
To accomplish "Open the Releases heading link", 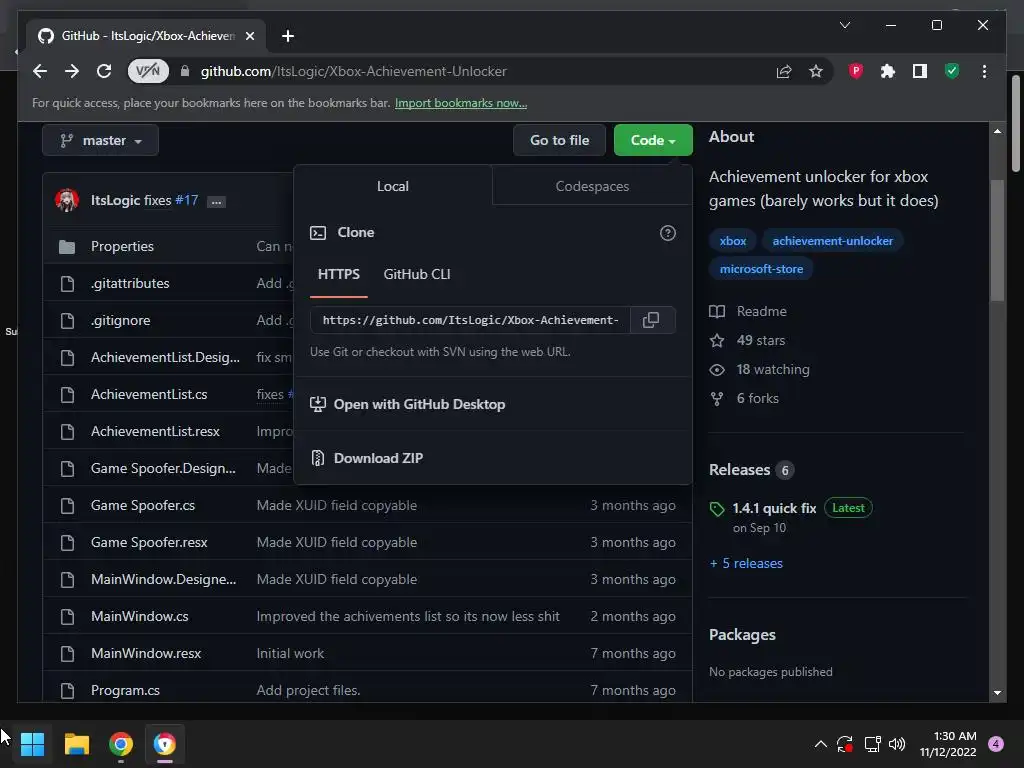I will tap(751, 470).
